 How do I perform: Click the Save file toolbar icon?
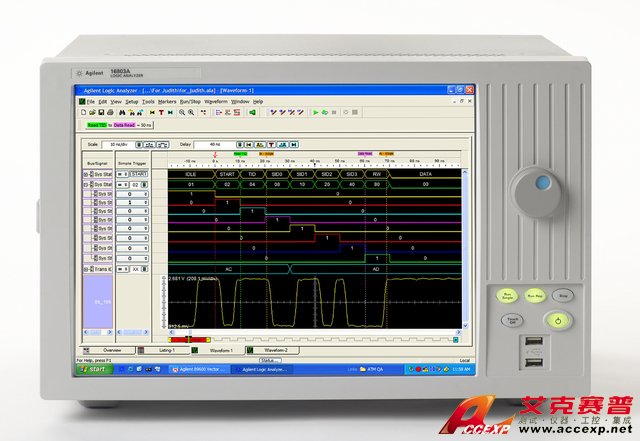point(100,113)
